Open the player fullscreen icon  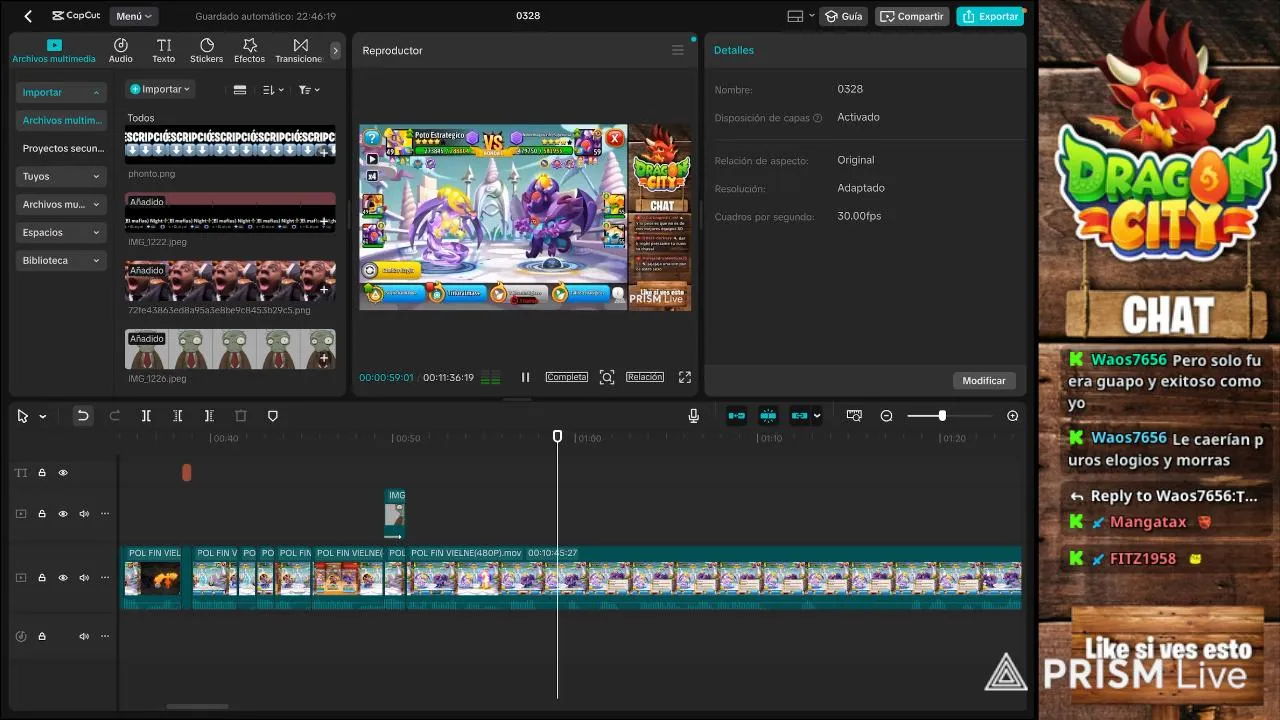pos(685,377)
